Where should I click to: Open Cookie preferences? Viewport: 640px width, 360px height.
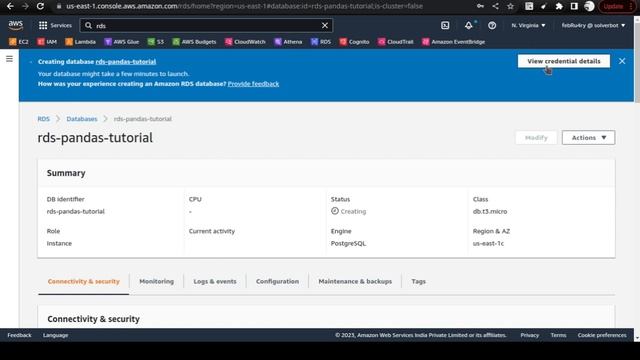(602, 335)
